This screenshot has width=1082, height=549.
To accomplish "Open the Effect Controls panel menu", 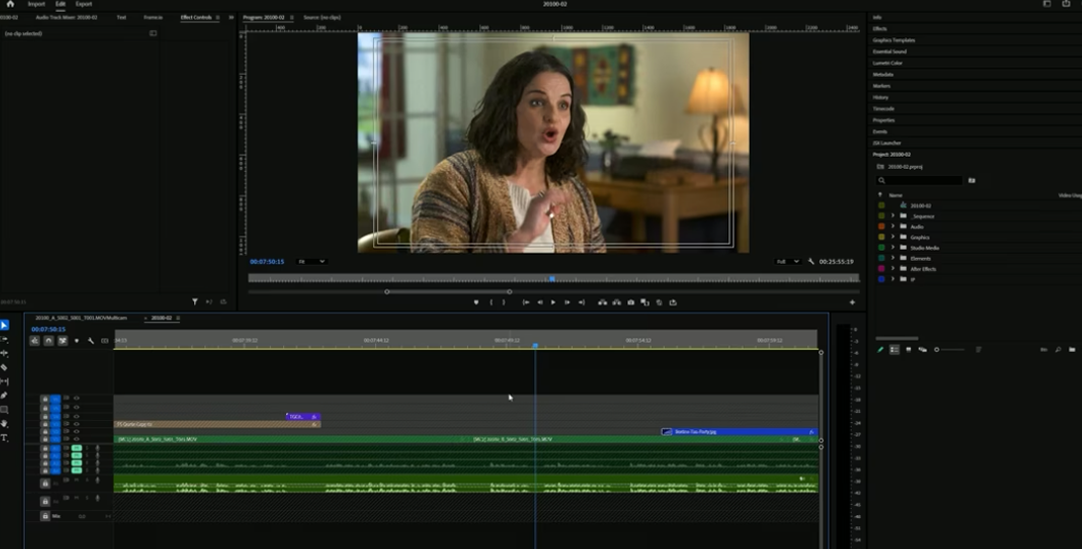I will [x=217, y=17].
